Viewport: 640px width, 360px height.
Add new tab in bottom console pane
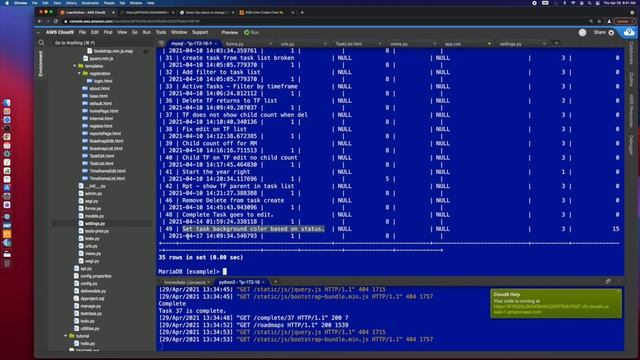[x=276, y=282]
